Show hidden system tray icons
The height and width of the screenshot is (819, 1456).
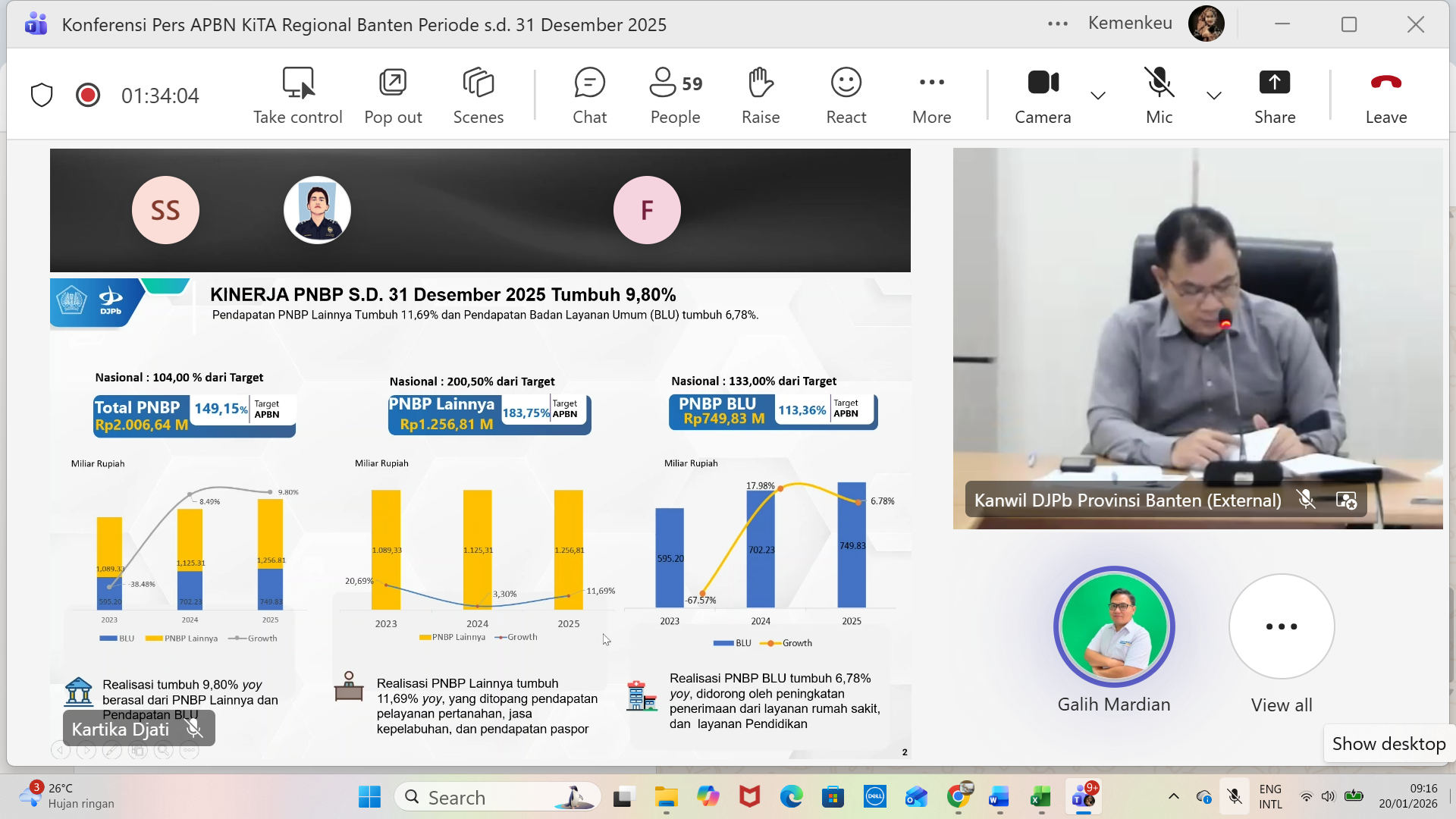click(x=1173, y=796)
